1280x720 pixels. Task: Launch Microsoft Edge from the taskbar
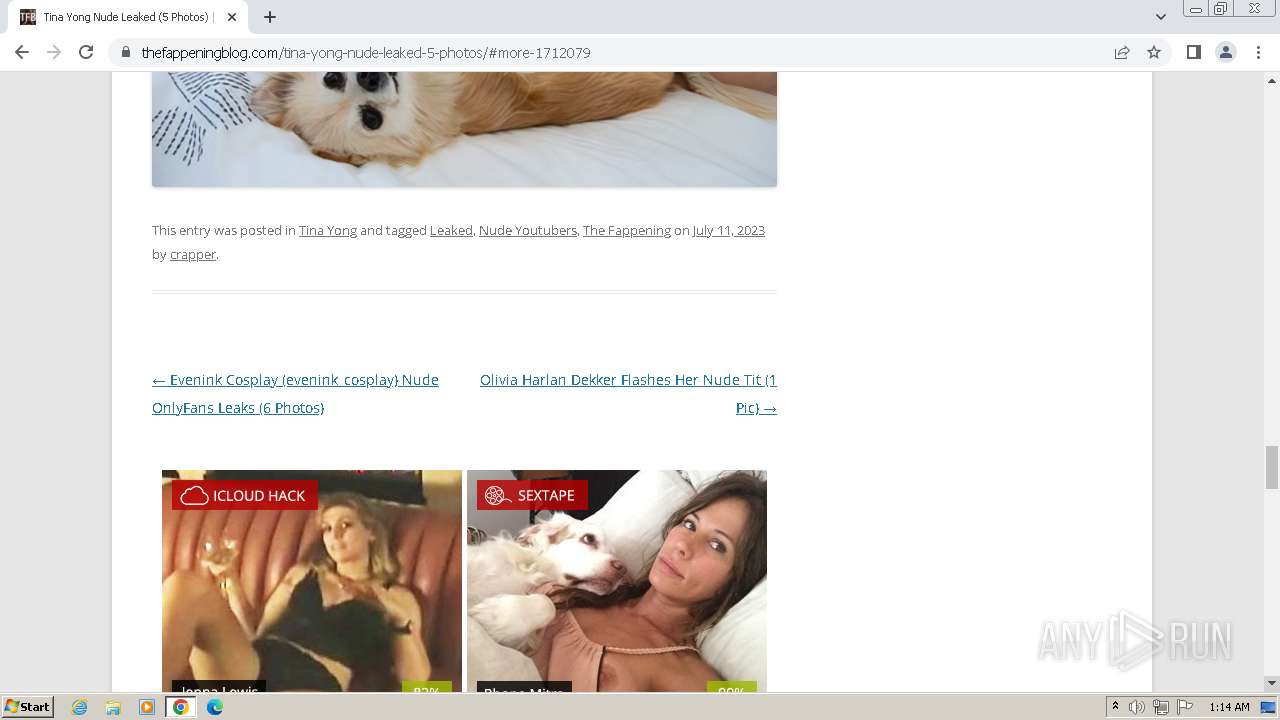[x=214, y=707]
